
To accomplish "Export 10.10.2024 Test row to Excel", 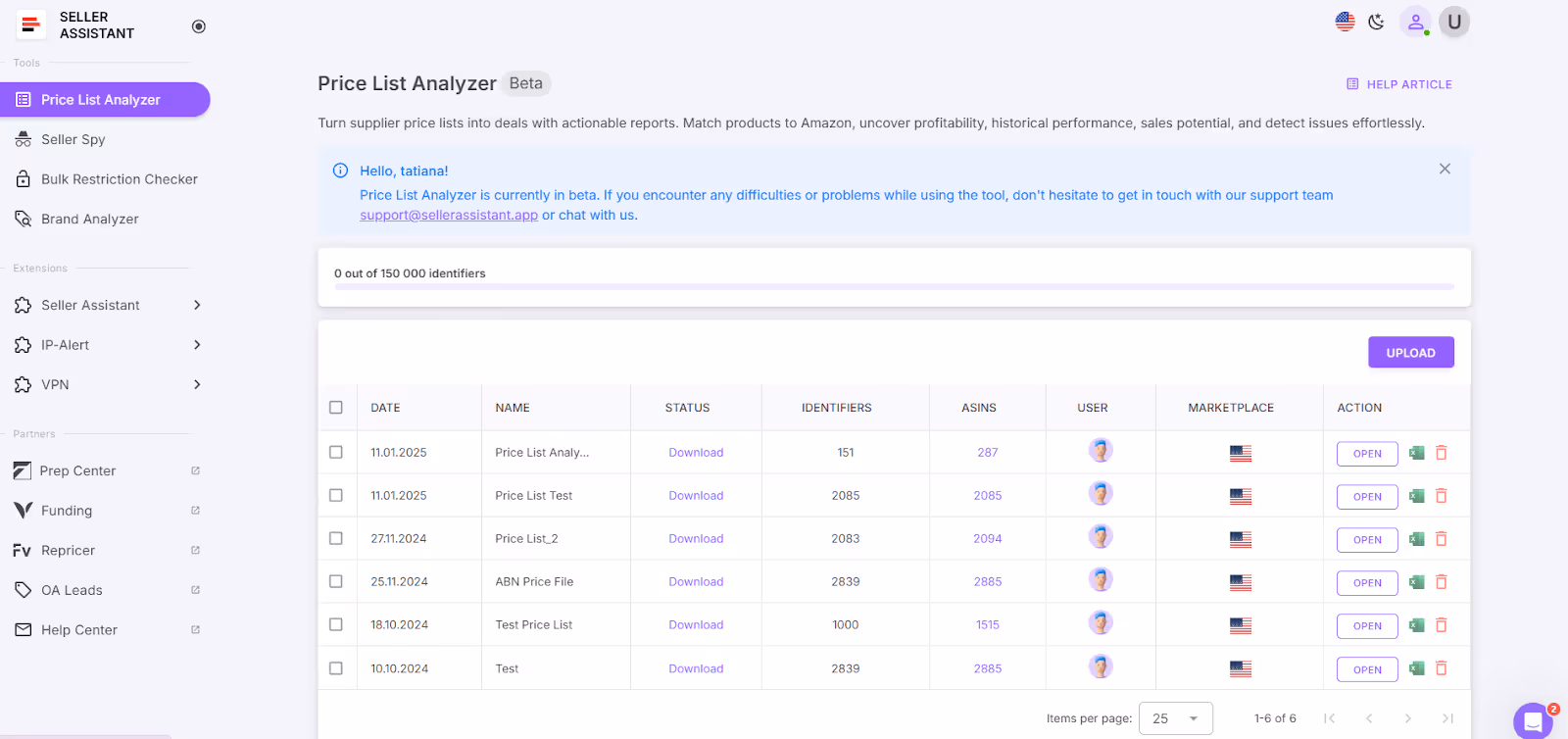I will (1417, 668).
